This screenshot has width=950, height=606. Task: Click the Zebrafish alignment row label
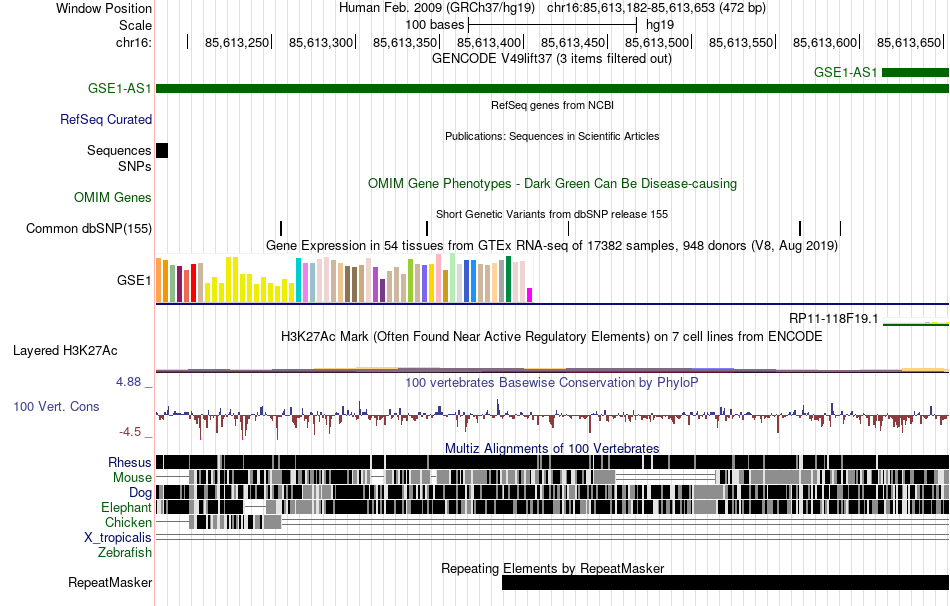[125, 553]
